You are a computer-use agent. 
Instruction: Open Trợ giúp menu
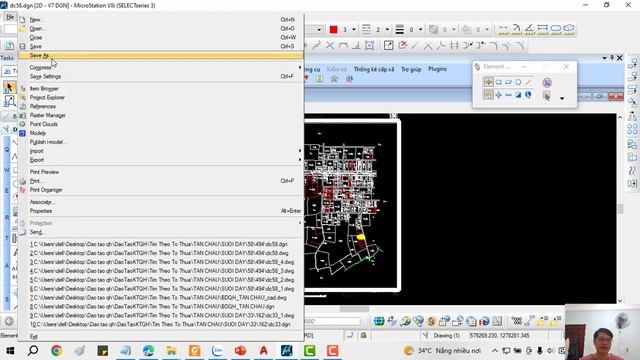[x=411, y=69]
